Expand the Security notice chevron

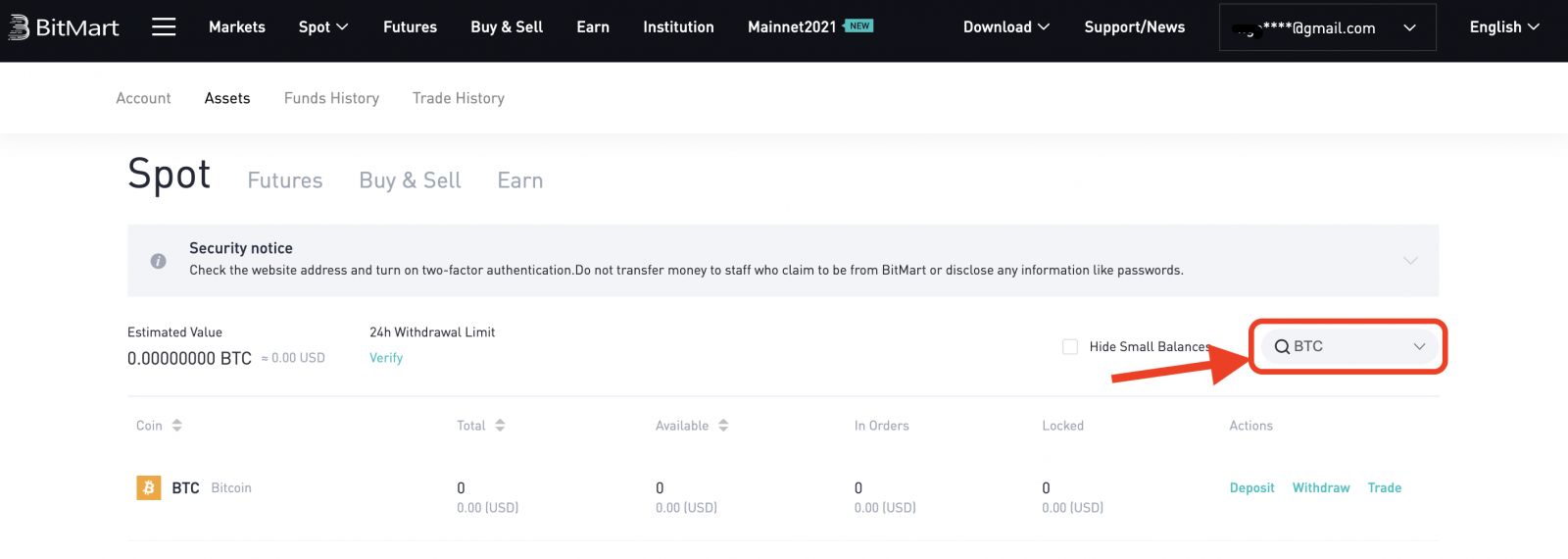(1410, 261)
